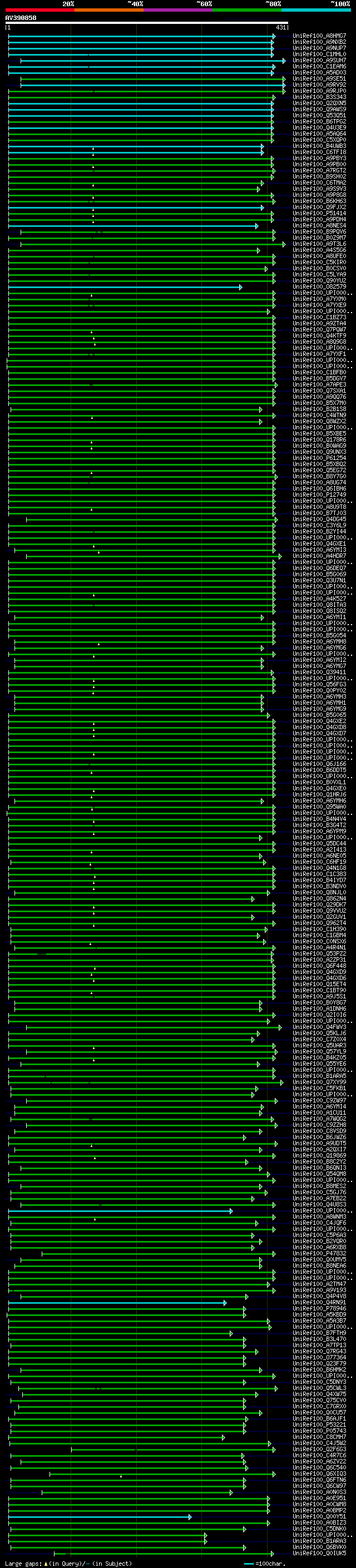Viewport: 356px width, 1568px height.
Task: Click the purple ~60% identity legend segment
Action: click(177, 10)
